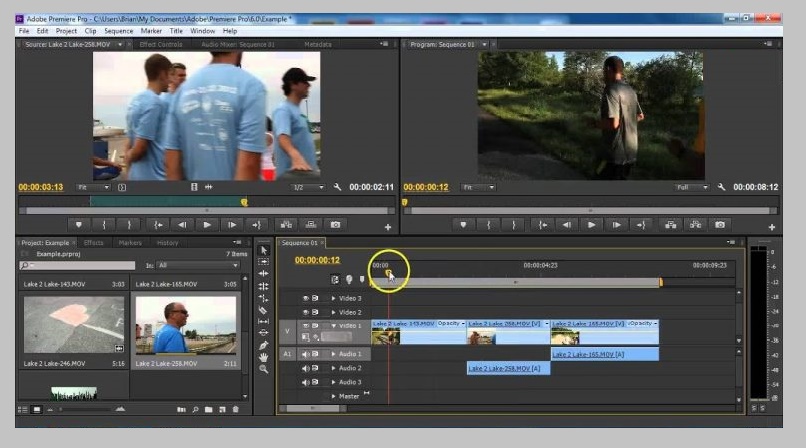Switch to Effect Controls tab
This screenshot has height=448, width=806.
(160, 45)
